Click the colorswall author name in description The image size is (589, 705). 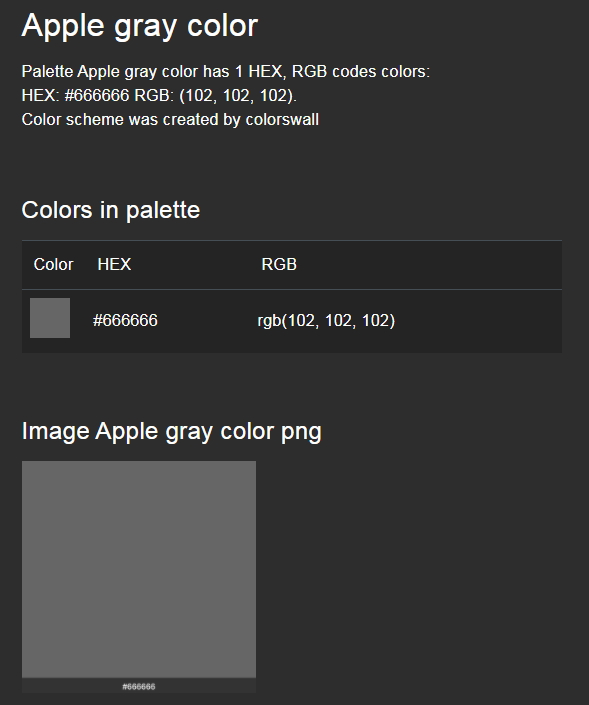point(282,120)
